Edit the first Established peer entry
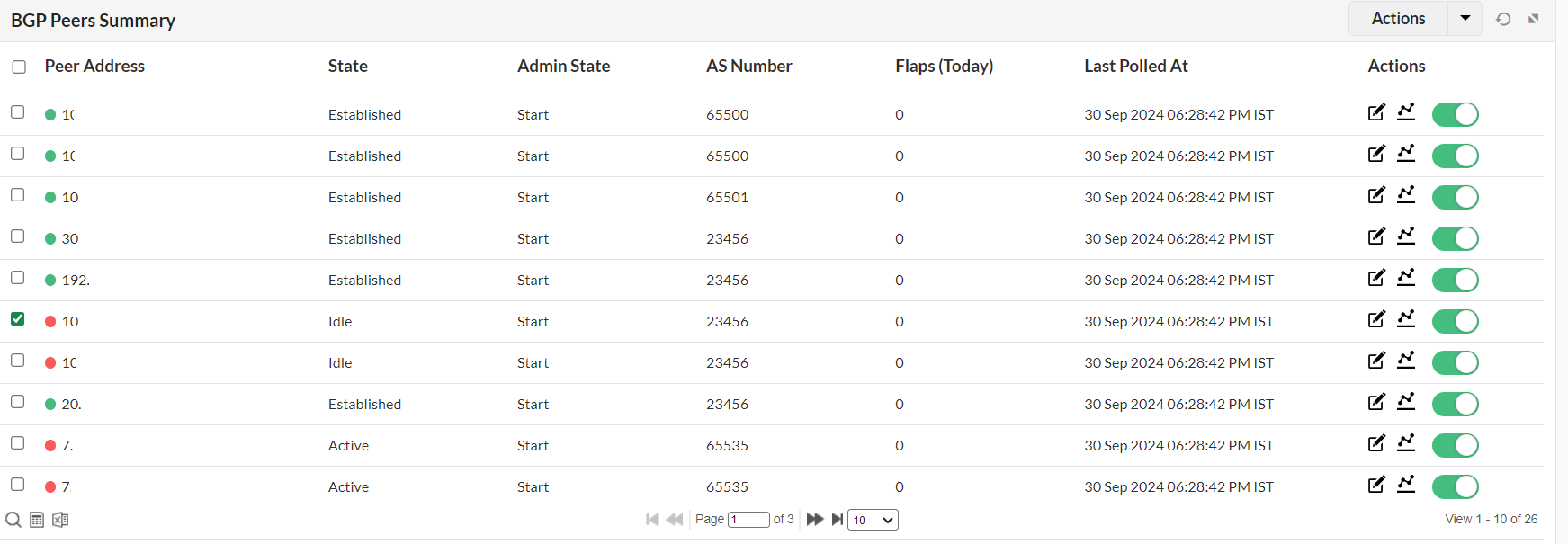 tap(1376, 112)
